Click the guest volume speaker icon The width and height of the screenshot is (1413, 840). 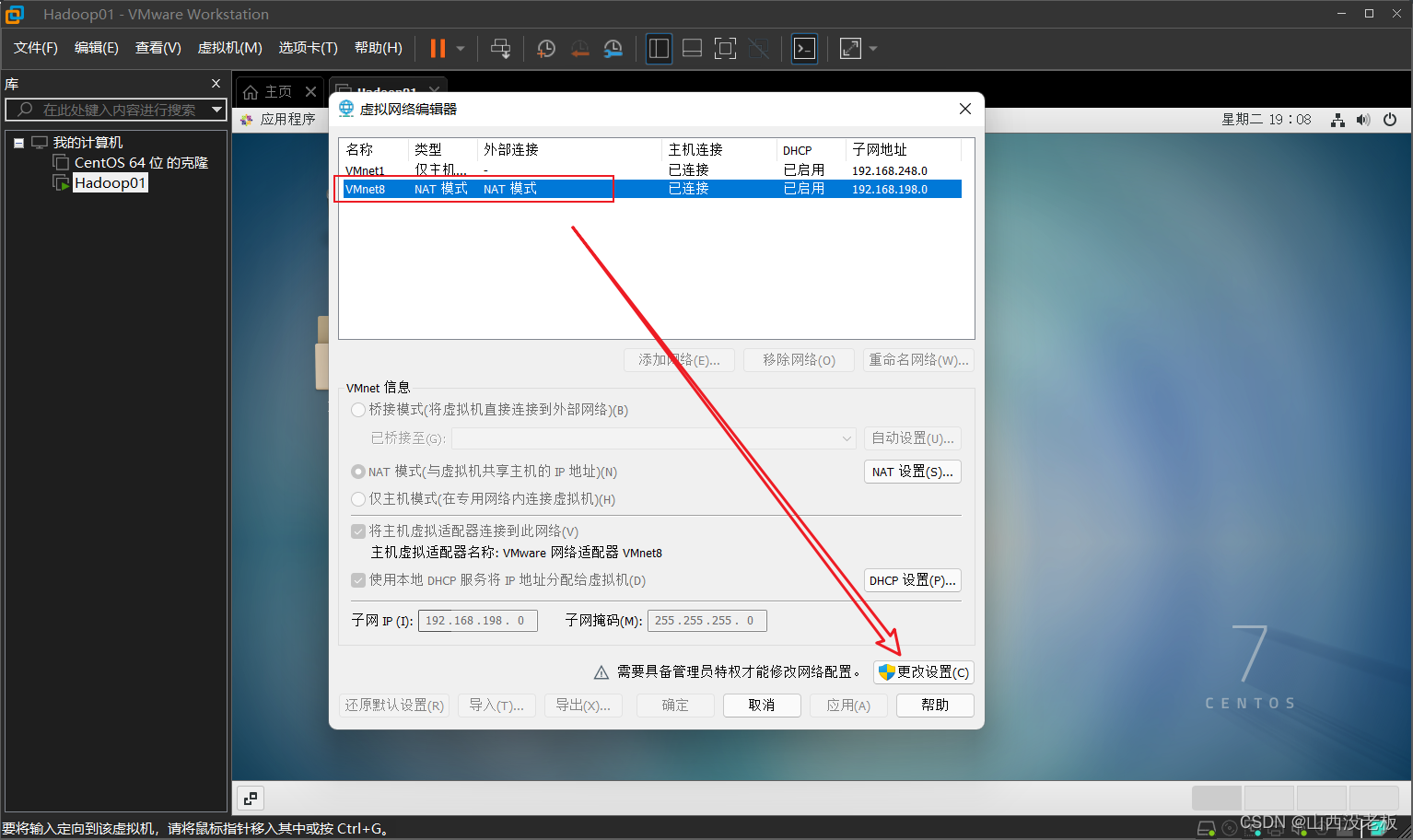1363,120
